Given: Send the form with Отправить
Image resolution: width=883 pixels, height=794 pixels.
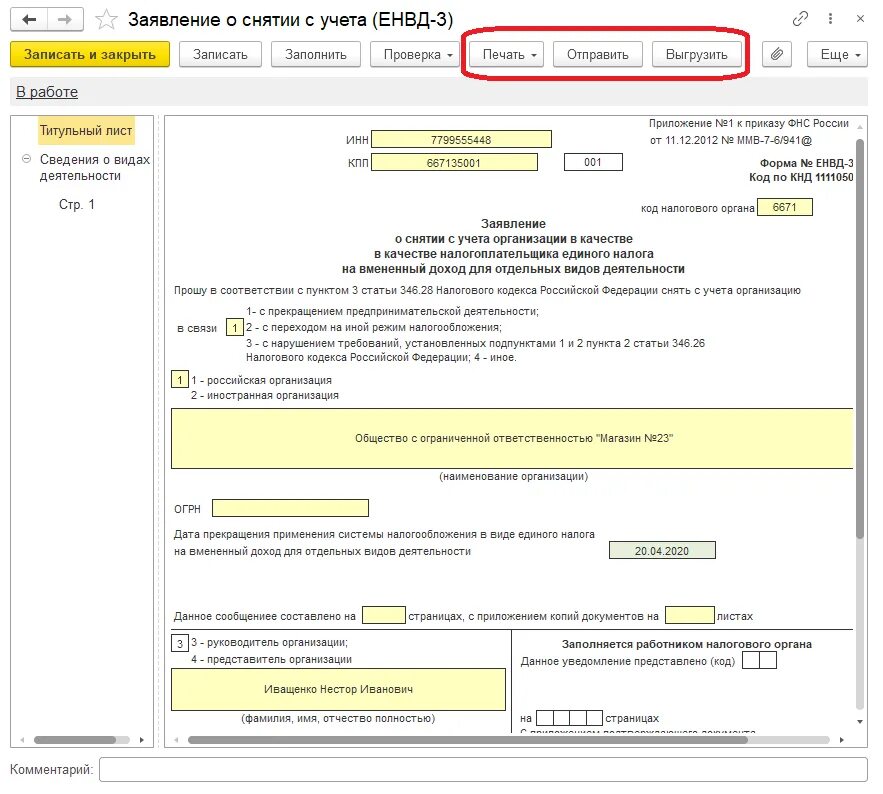Looking at the screenshot, I should pos(597,54).
